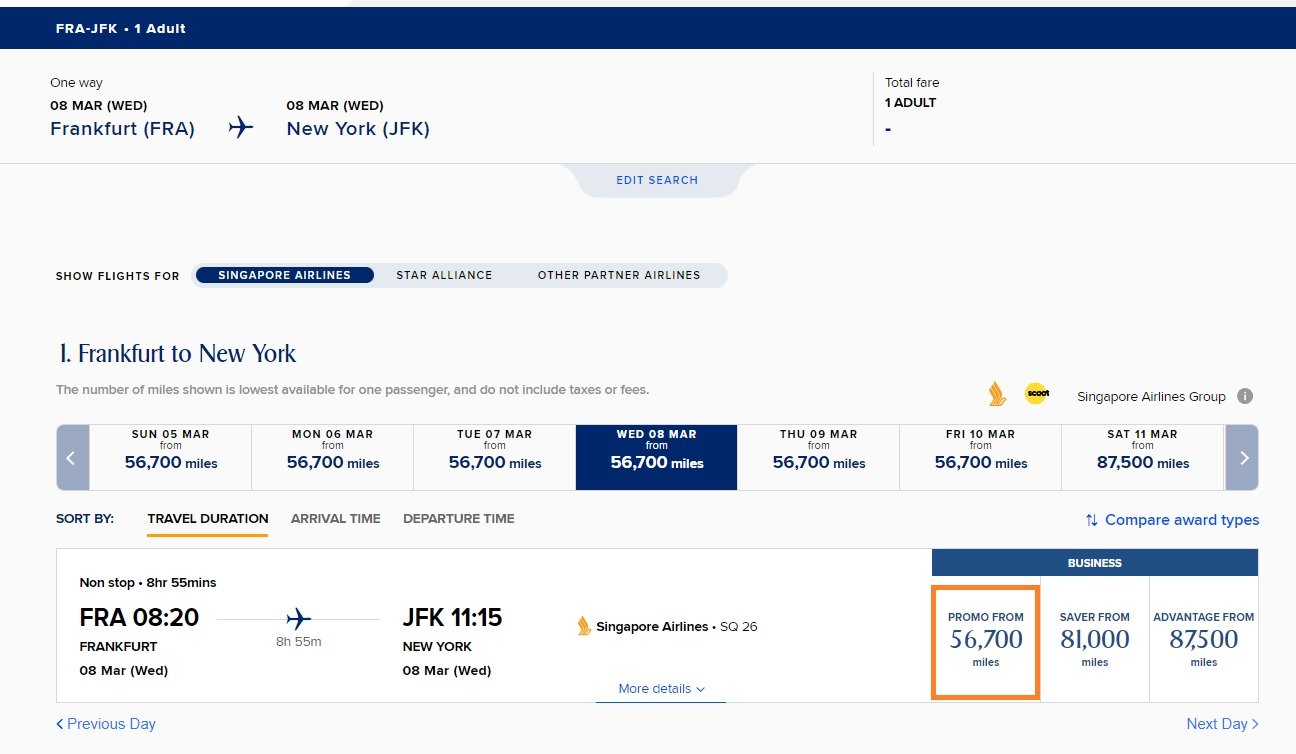Go to Previous Day flights
1296x754 pixels.
coord(106,724)
